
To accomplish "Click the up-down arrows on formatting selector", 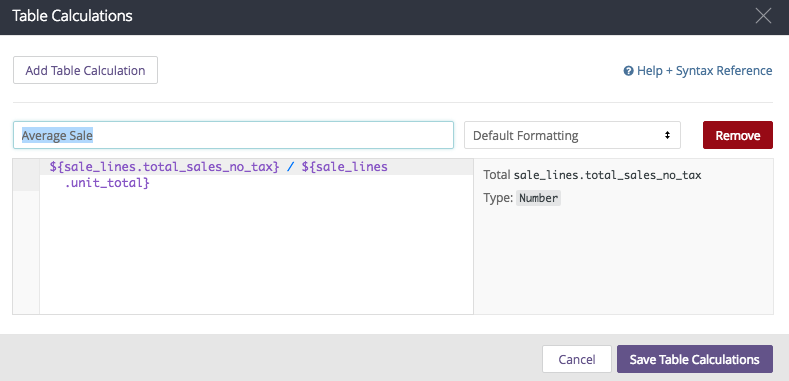I will 667,135.
